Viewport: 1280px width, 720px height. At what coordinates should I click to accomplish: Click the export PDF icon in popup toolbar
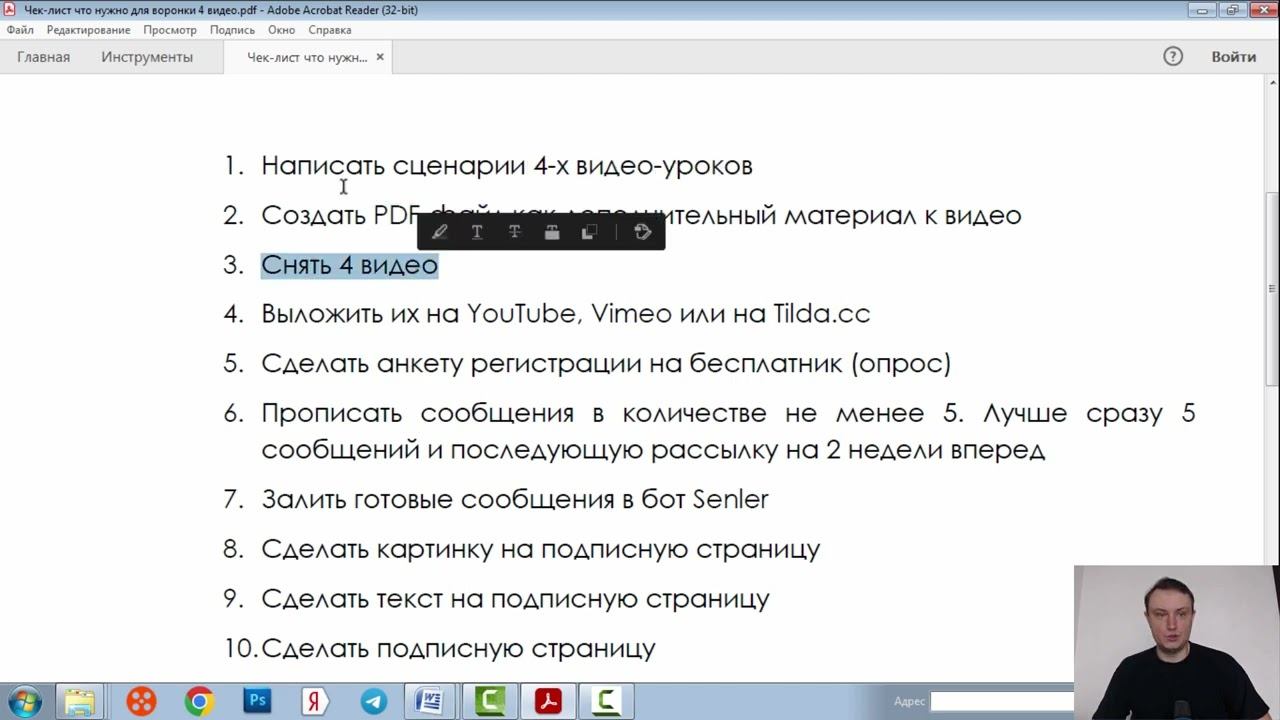click(x=643, y=232)
